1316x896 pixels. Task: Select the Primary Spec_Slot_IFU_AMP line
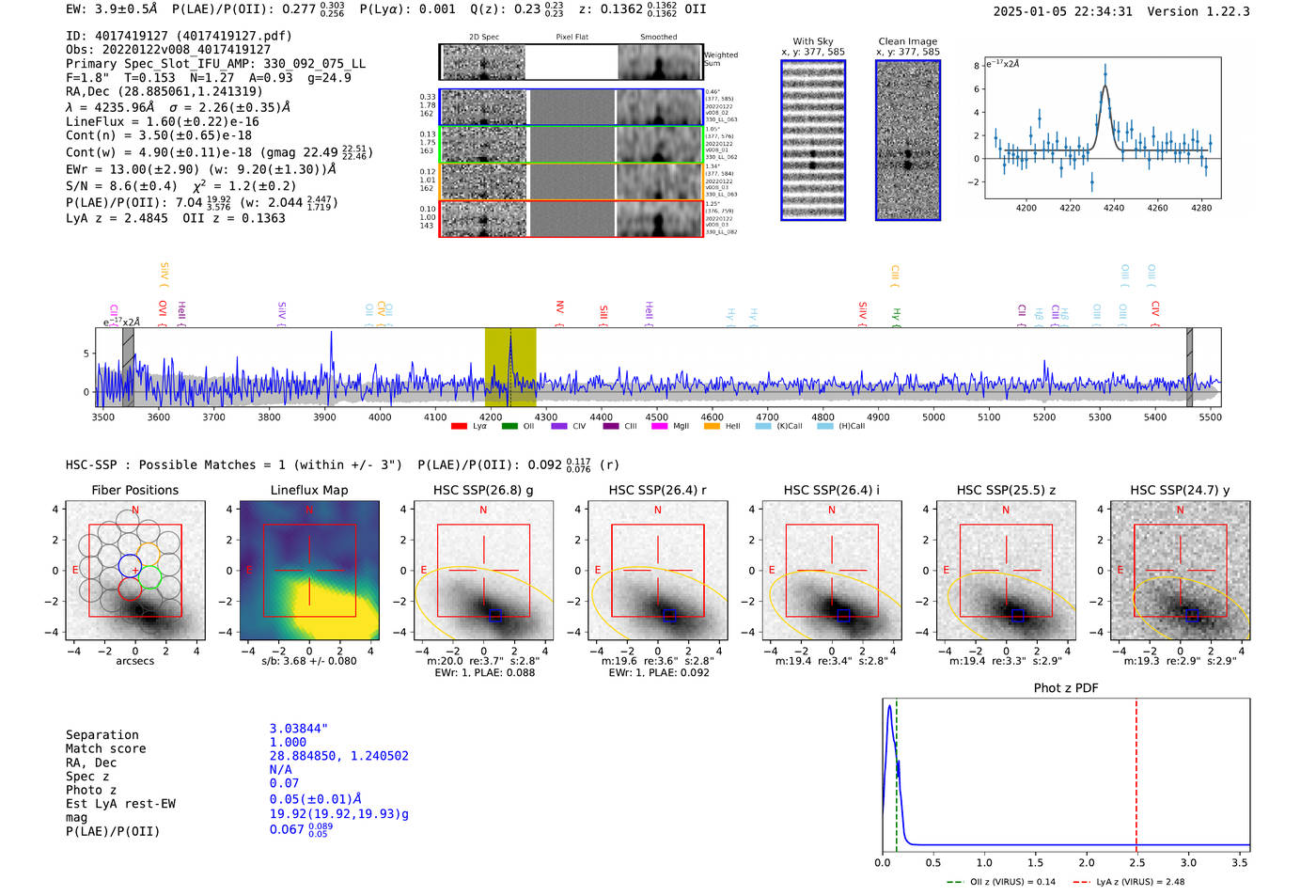pos(216,64)
